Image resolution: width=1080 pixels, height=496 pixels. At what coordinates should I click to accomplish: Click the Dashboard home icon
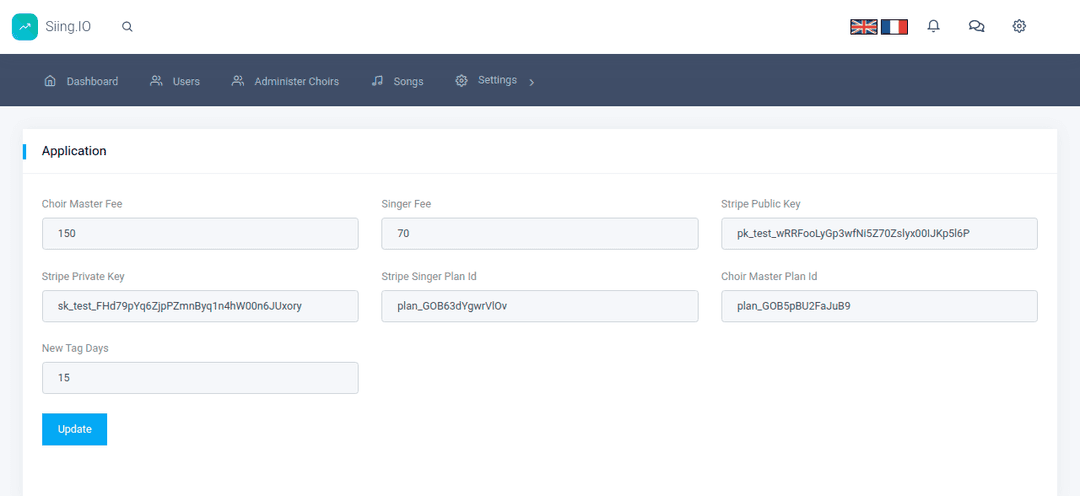pos(50,81)
